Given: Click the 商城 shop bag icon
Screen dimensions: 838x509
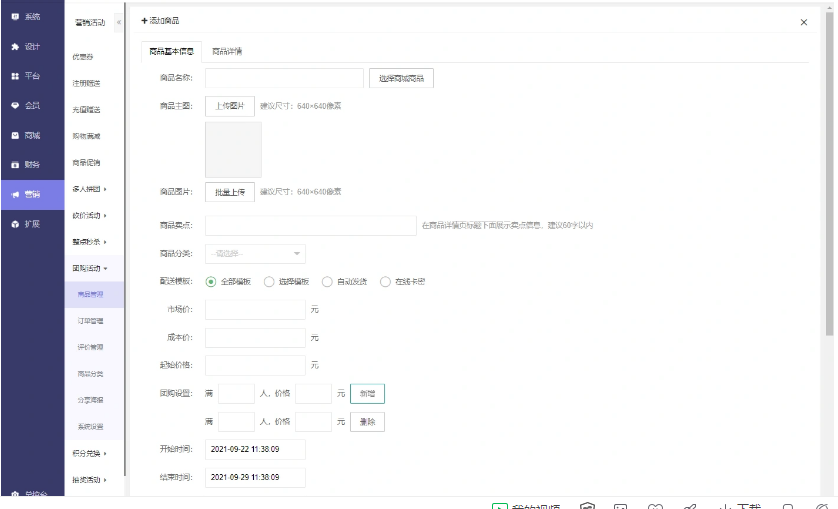Looking at the screenshot, I should coord(15,135).
